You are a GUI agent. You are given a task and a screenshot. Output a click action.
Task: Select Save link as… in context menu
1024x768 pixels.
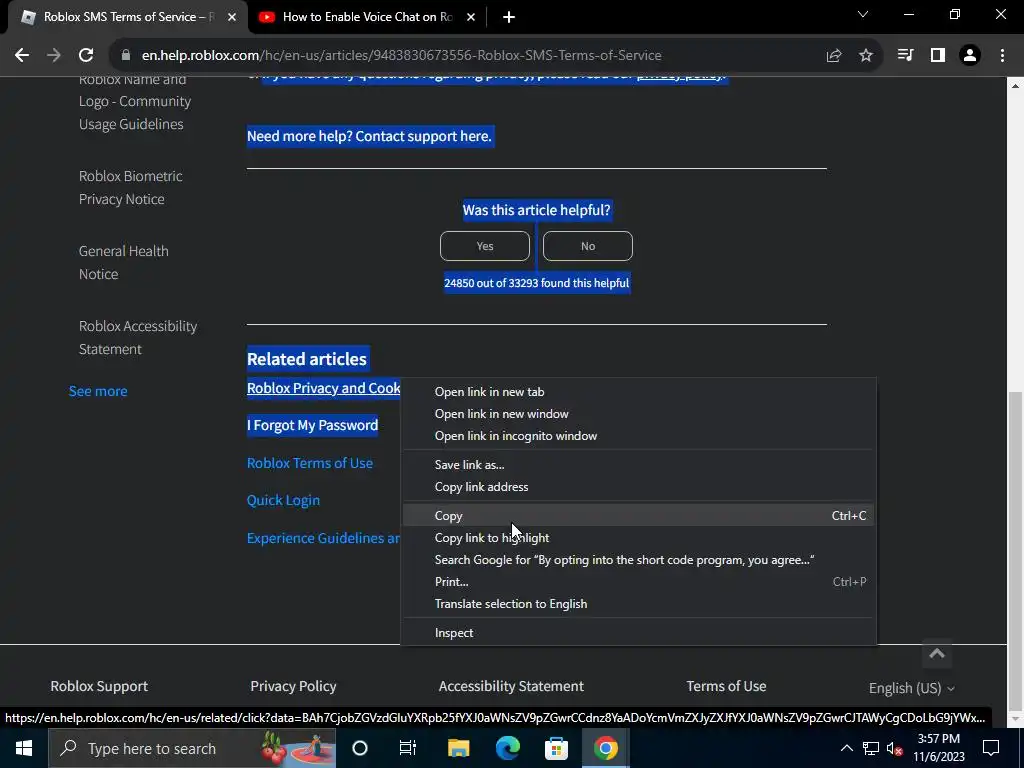[638, 465]
